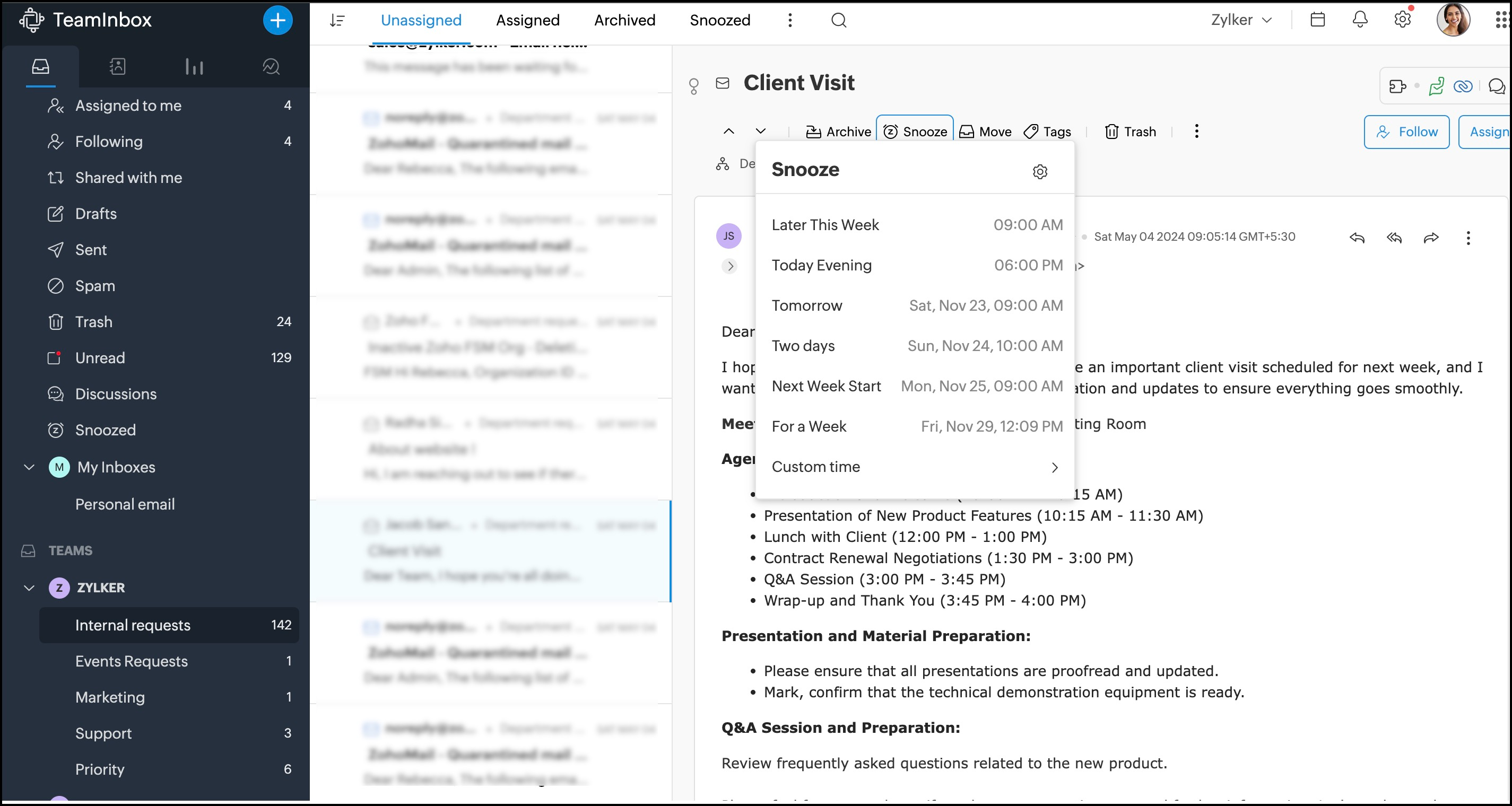The width and height of the screenshot is (1512, 806).
Task: Open the search magnifier icon
Action: tap(839, 21)
